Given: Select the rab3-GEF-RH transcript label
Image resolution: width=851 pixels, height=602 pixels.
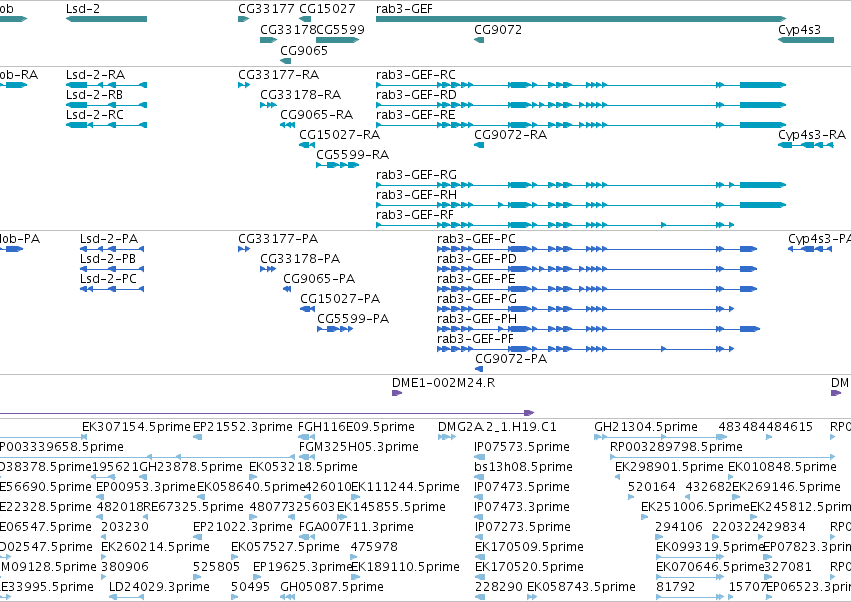Looking at the screenshot, I should [416, 194].
